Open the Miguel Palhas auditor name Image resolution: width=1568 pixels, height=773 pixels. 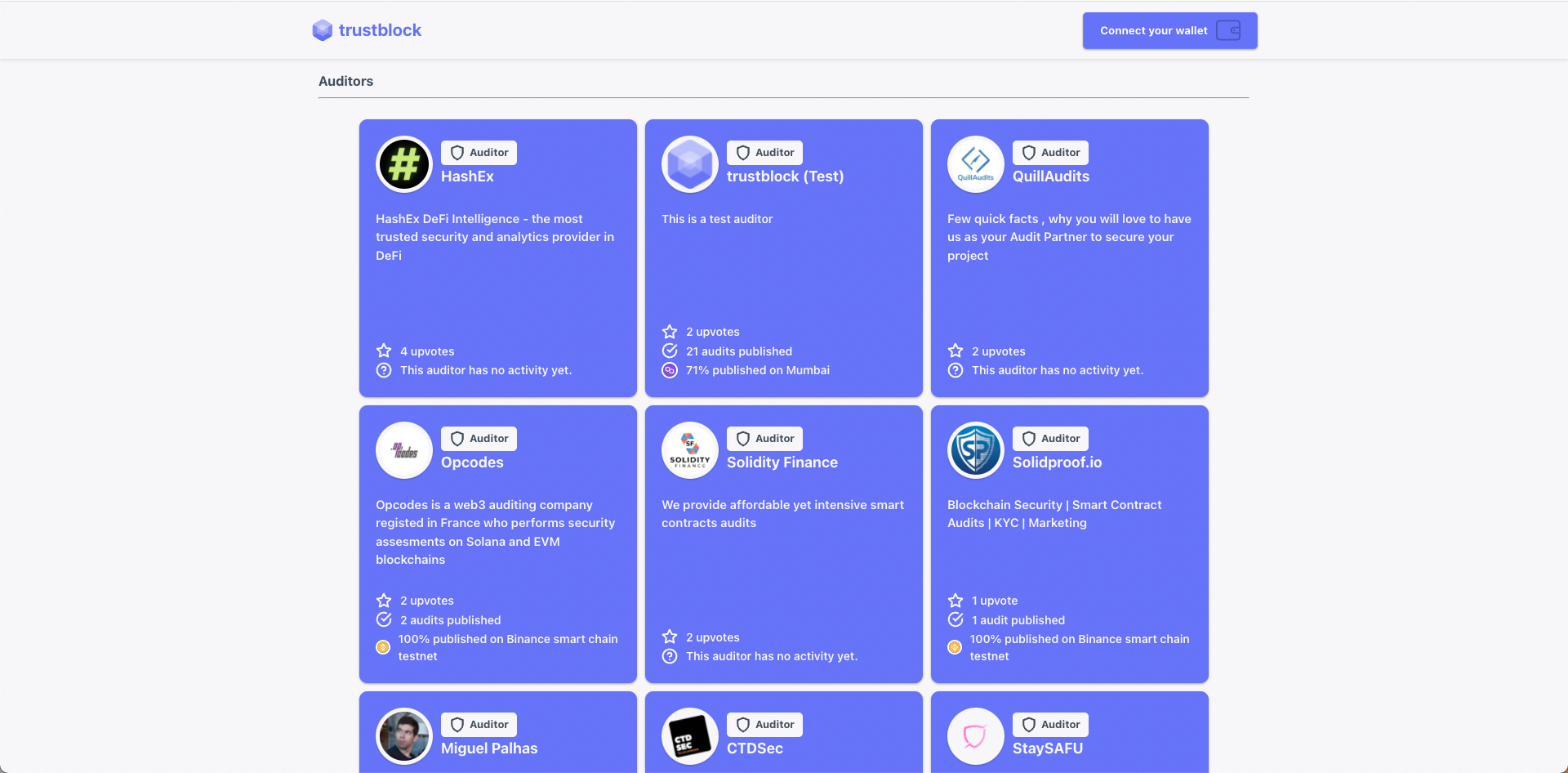[489, 748]
